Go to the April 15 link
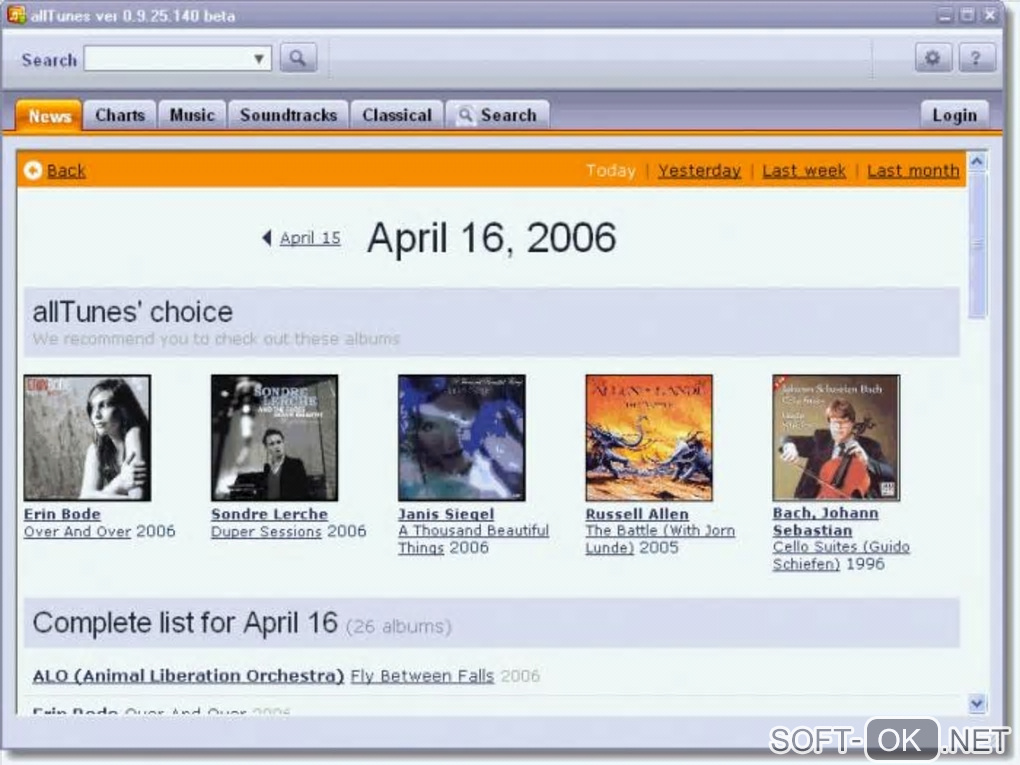This screenshot has height=765, width=1020. (x=310, y=238)
